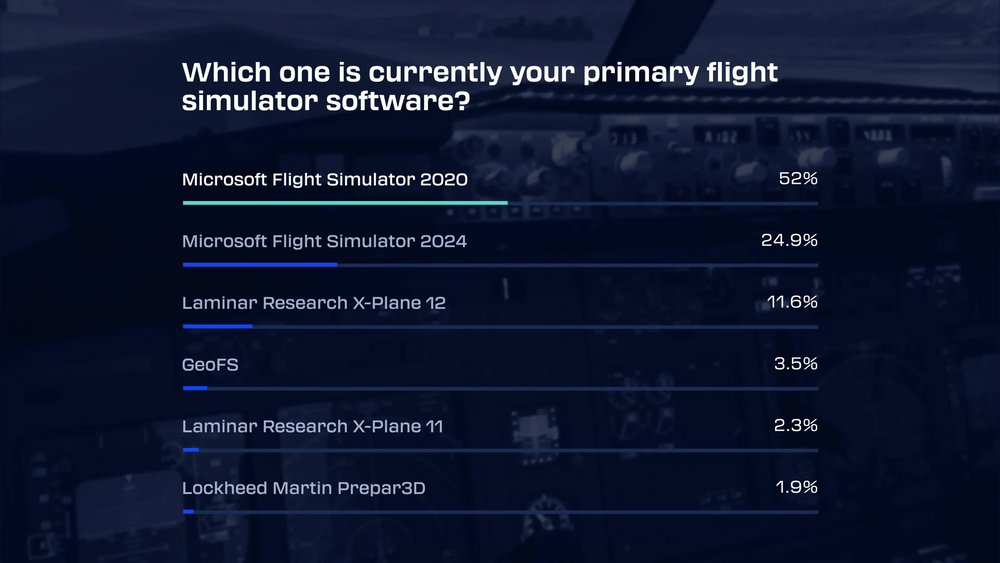
Task: Click the 11.6% value label
Action: tap(792, 302)
